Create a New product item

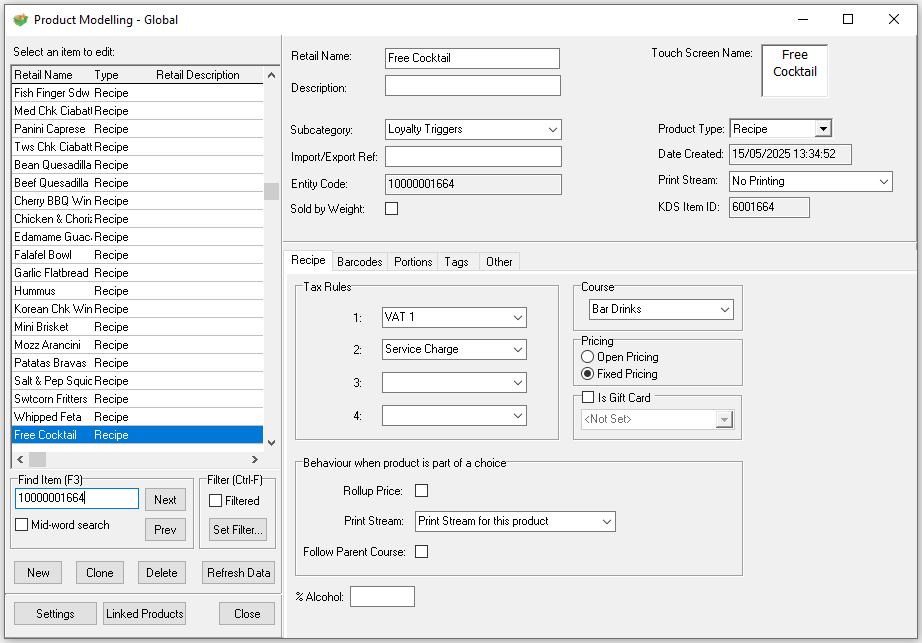click(x=38, y=572)
